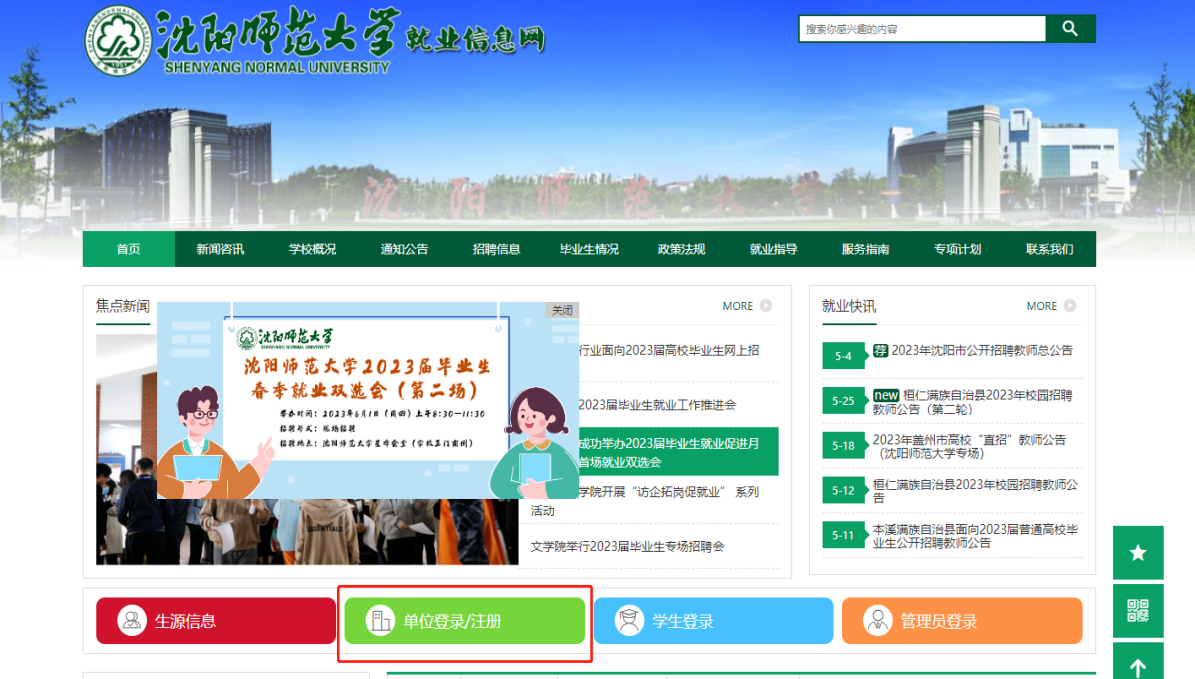Click MORE link in 焦点新闻 section
The width and height of the screenshot is (1195, 679).
pos(738,306)
